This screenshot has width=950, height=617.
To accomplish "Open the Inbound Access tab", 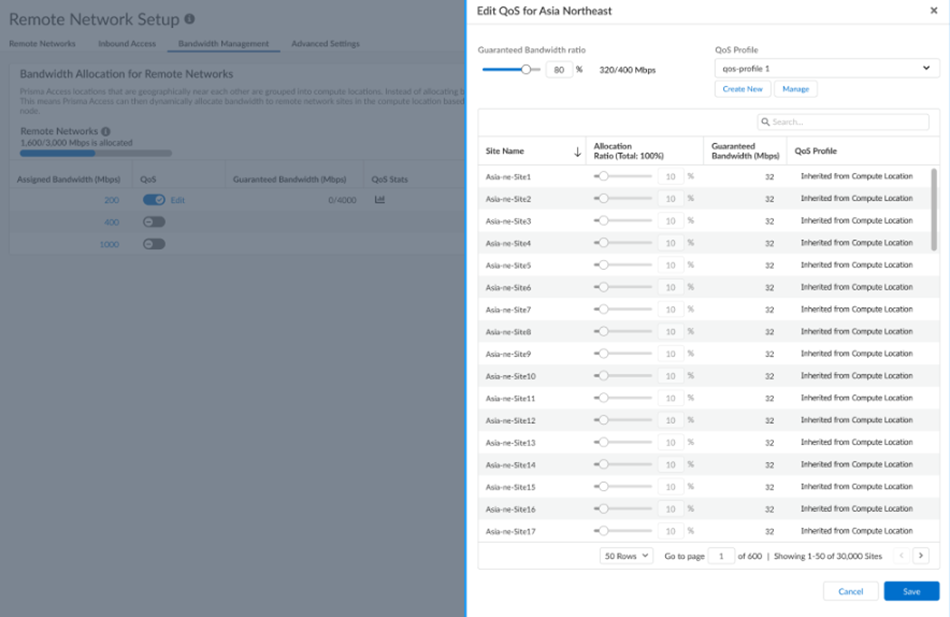I will [x=127, y=44].
